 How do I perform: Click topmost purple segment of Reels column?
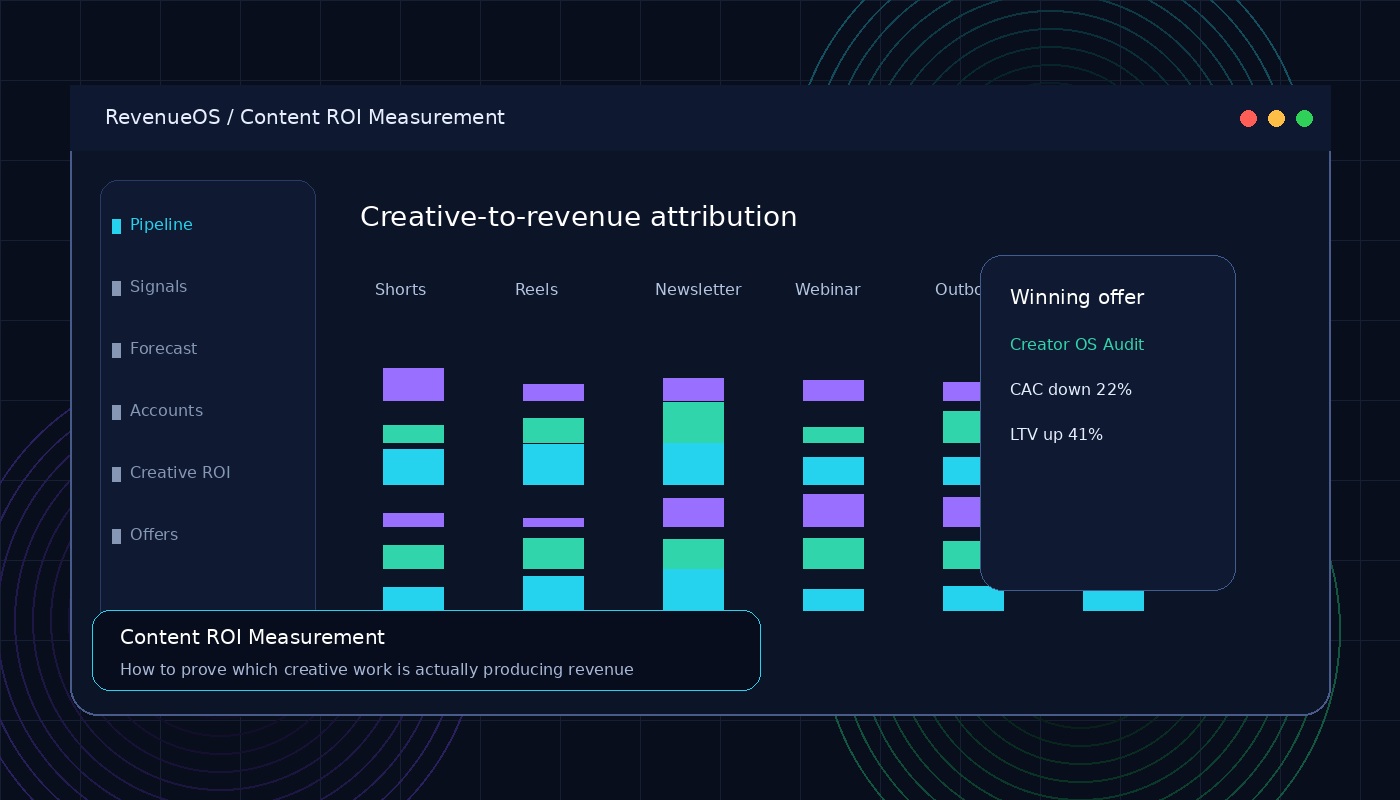tap(553, 392)
